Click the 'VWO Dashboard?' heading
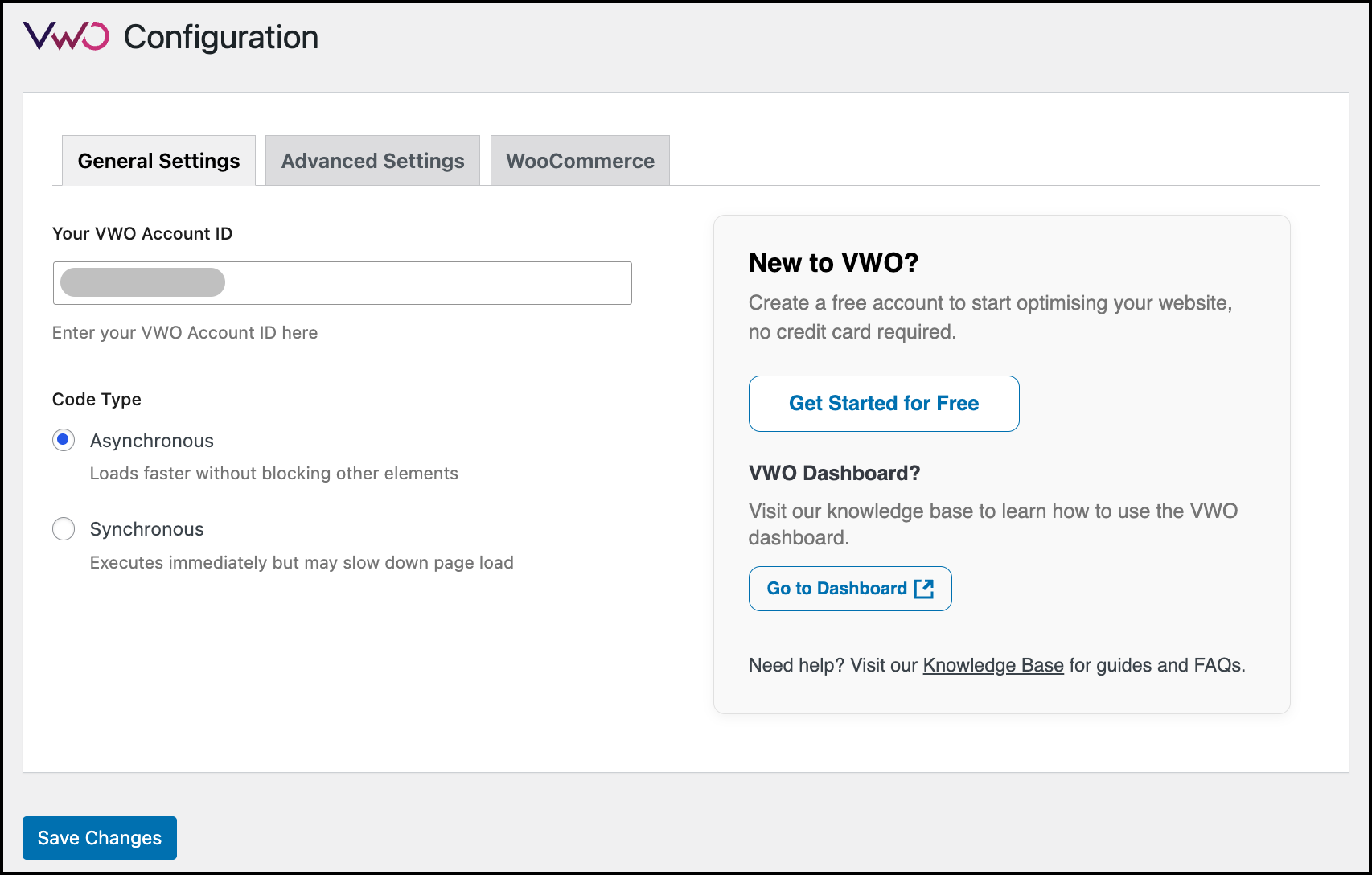Image resolution: width=1372 pixels, height=875 pixels. pos(834,473)
